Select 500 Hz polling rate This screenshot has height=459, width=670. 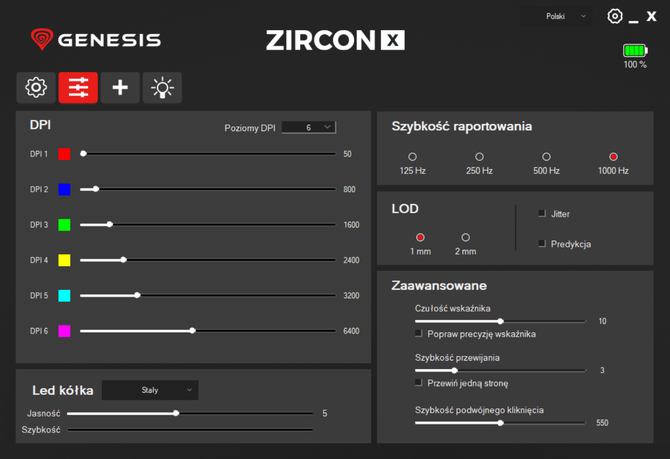[x=546, y=157]
